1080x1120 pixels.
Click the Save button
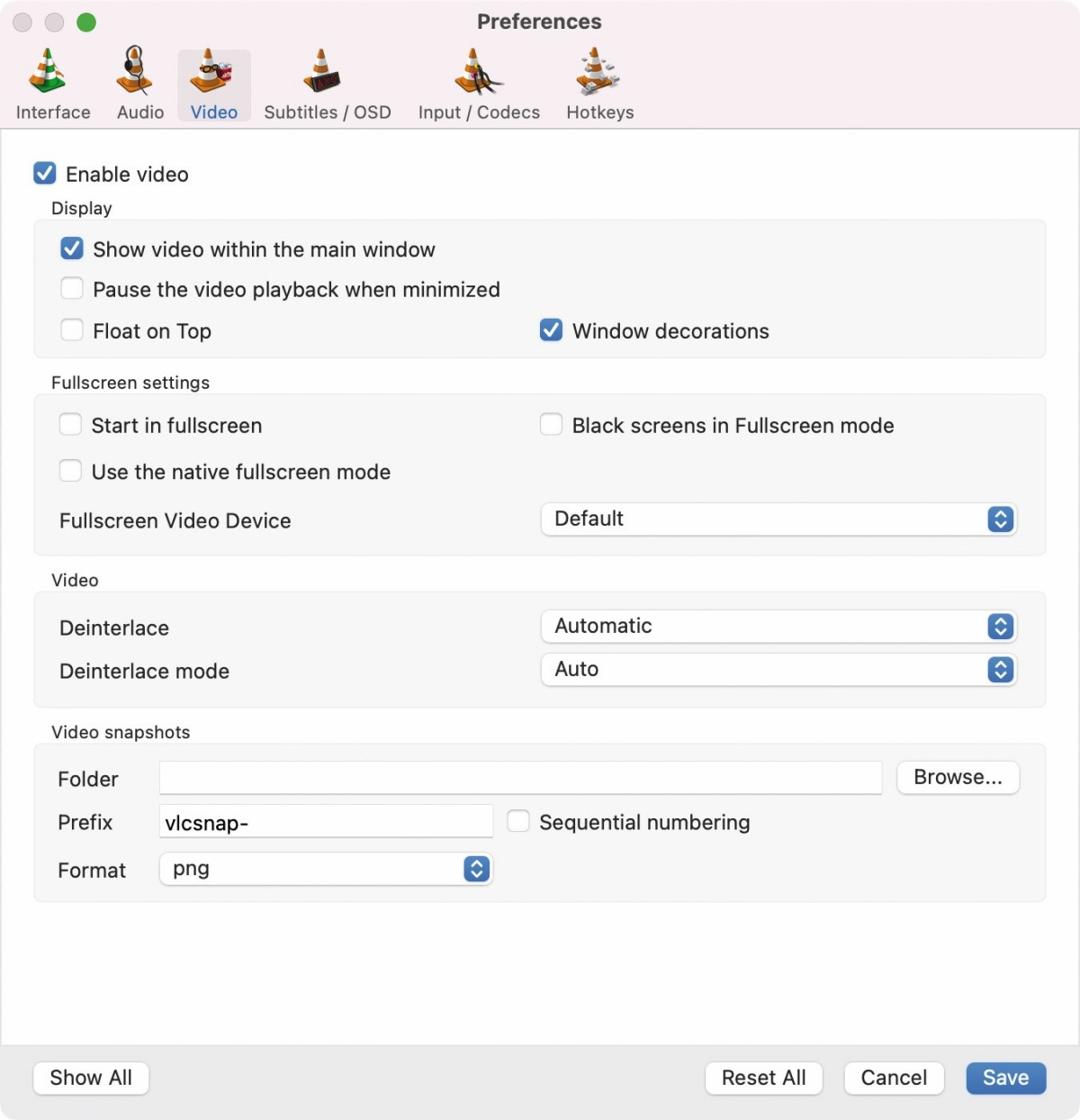coord(1005,1078)
